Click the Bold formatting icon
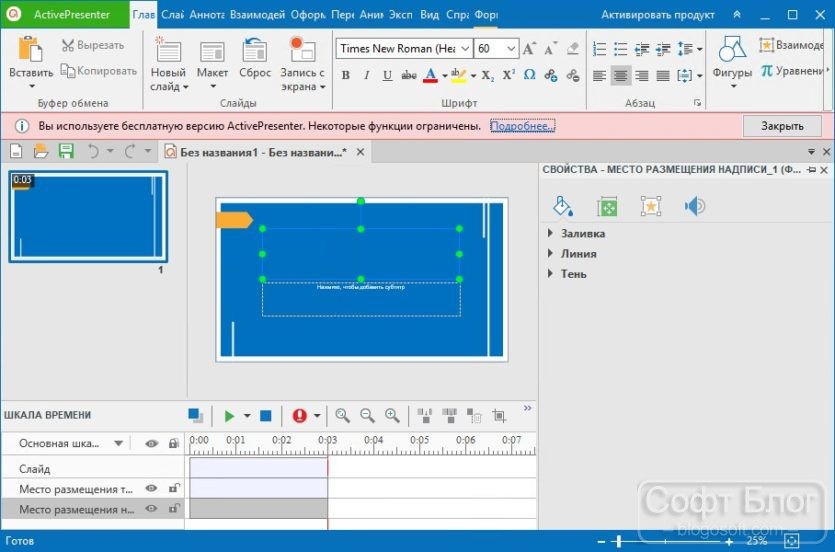835x552 pixels. coord(346,75)
